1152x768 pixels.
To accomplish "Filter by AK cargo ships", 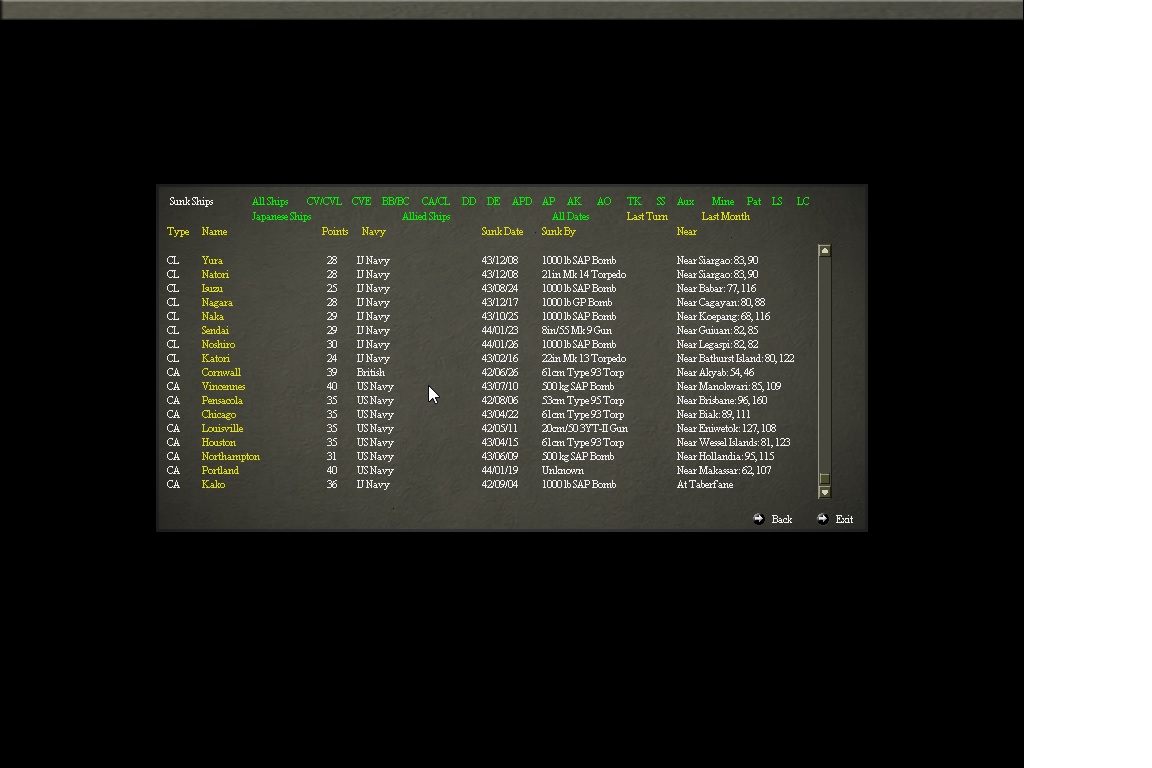I will coord(574,201).
